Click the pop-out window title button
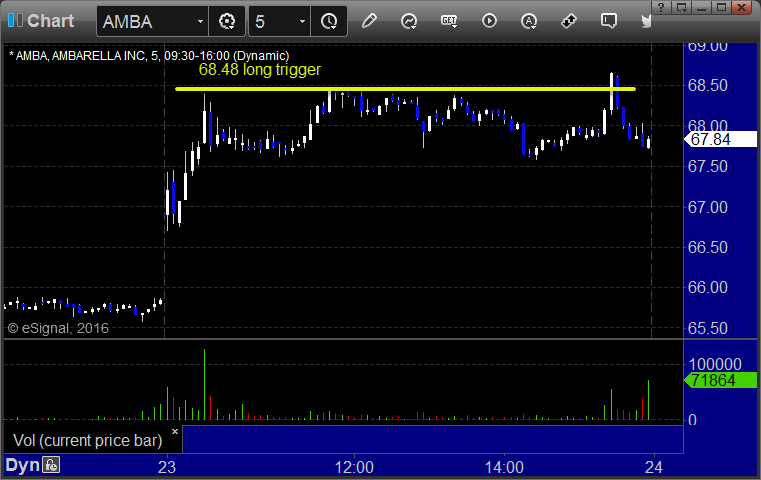 pos(681,7)
